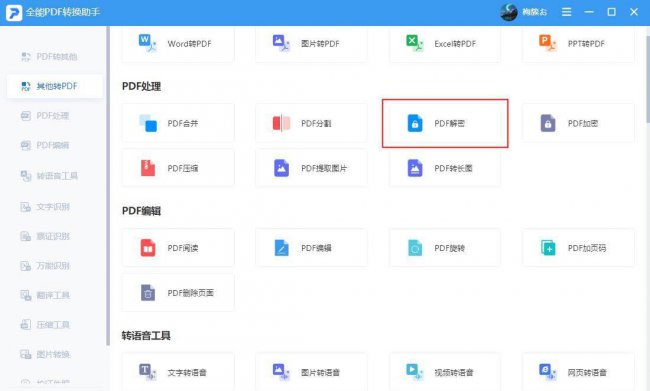Open the PDF阅读 reader card
Image resolution: width=650 pixels, height=391 pixels.
click(x=178, y=248)
